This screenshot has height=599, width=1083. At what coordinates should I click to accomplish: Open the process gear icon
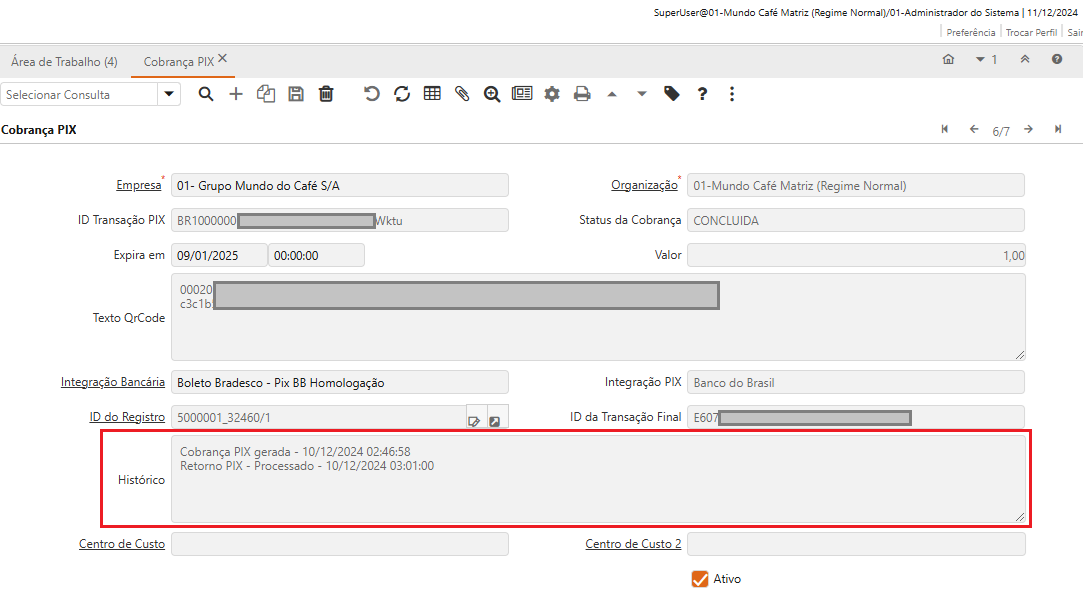click(552, 94)
